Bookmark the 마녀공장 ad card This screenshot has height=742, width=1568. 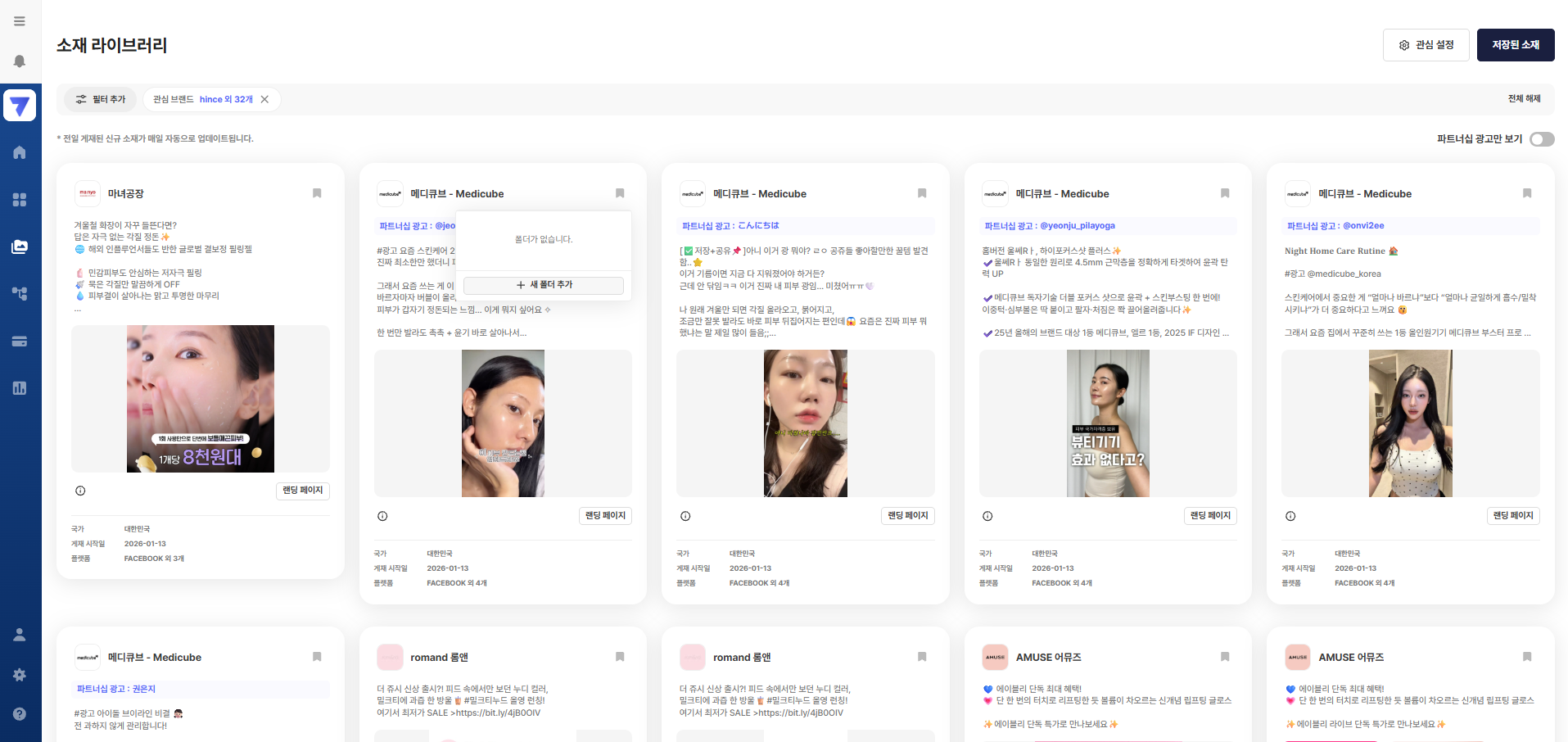[x=317, y=193]
